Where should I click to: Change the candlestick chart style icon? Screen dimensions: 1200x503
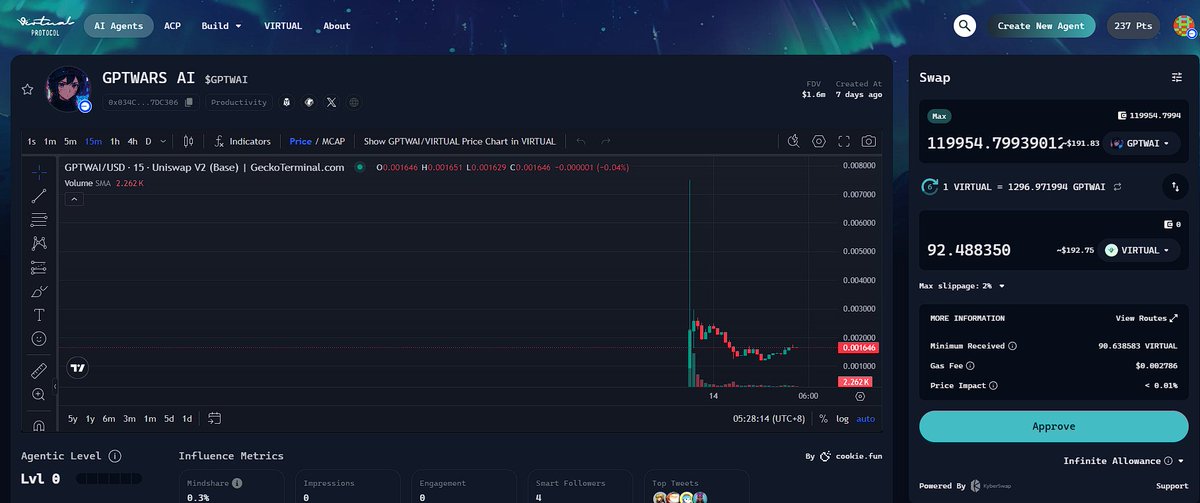[x=186, y=141]
